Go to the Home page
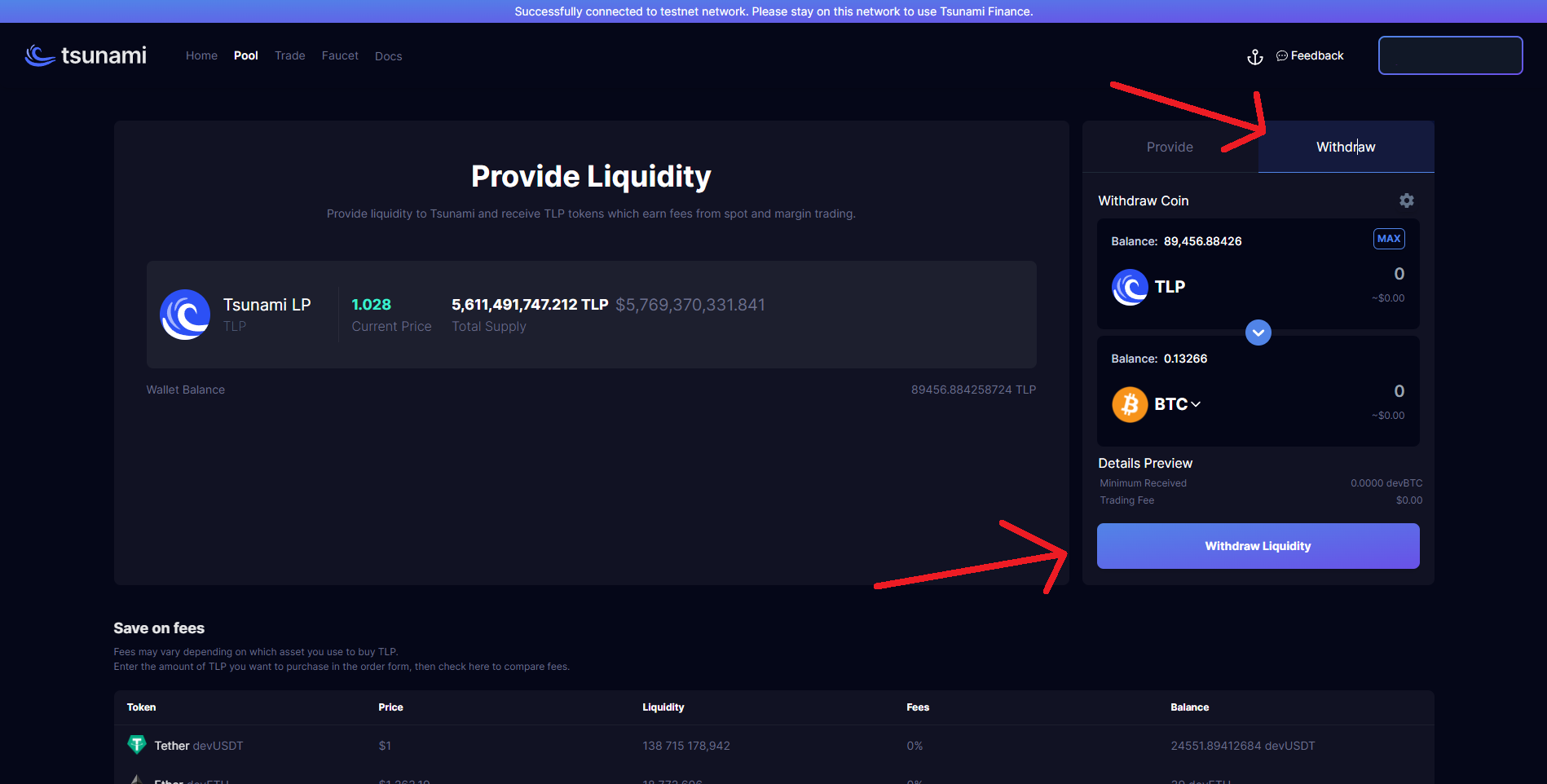 201,55
